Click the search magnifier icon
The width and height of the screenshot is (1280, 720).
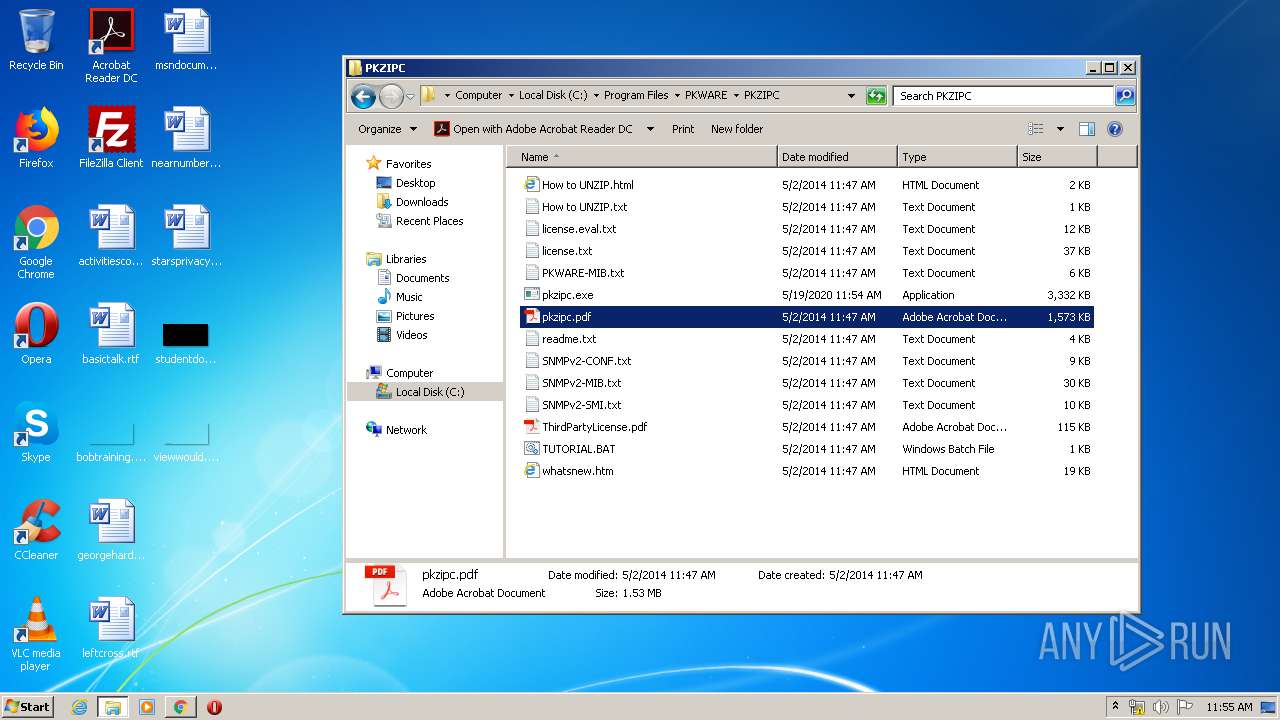pyautogui.click(x=1125, y=96)
